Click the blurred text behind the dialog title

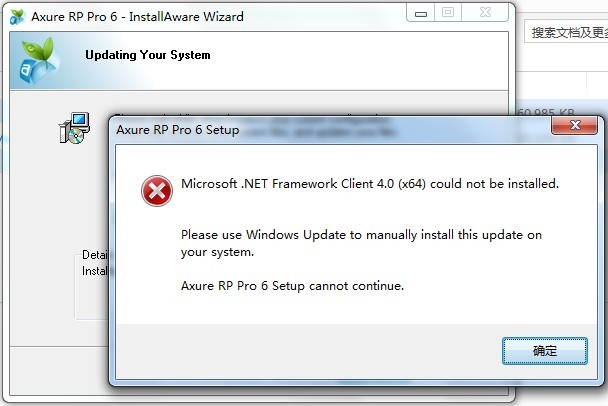tap(333, 127)
